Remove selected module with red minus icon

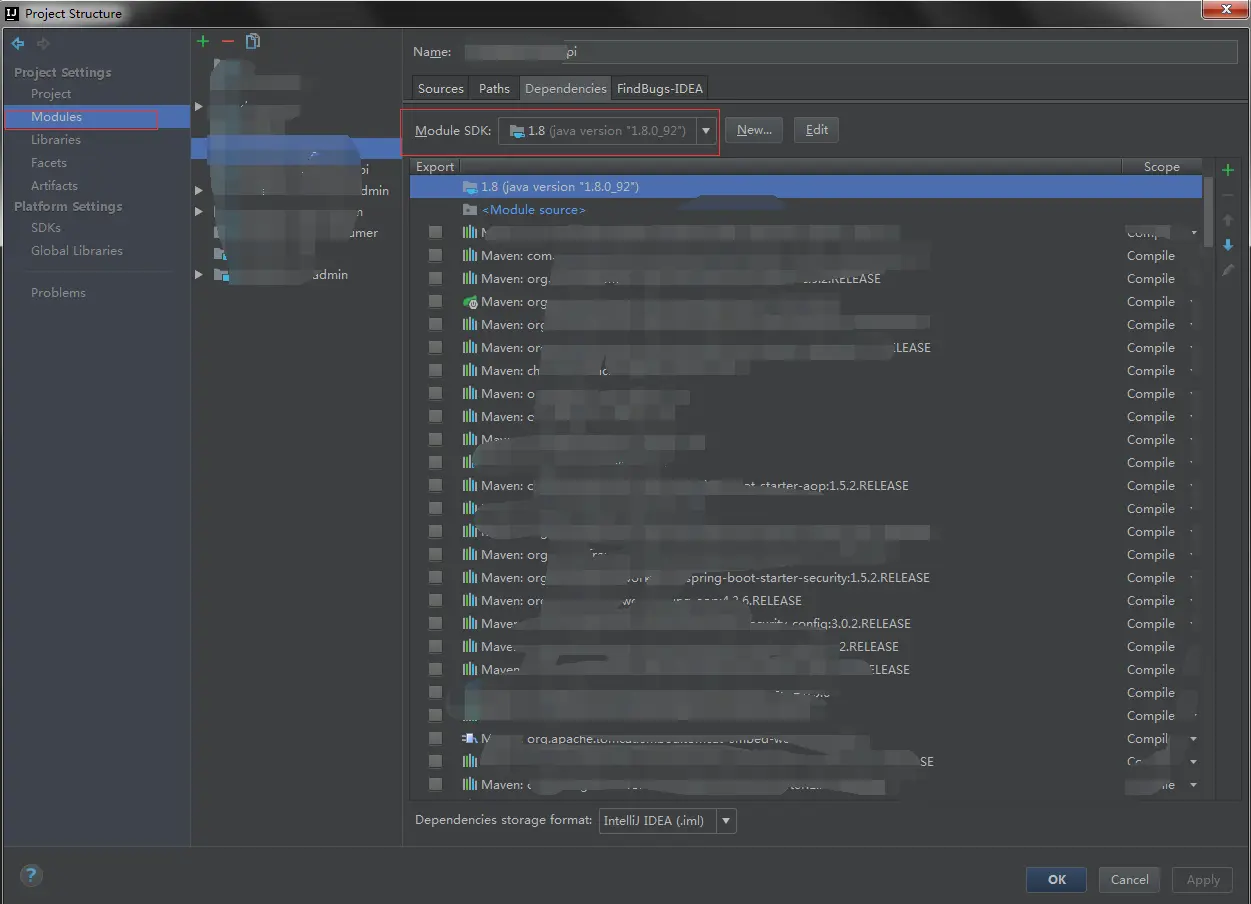tap(228, 41)
